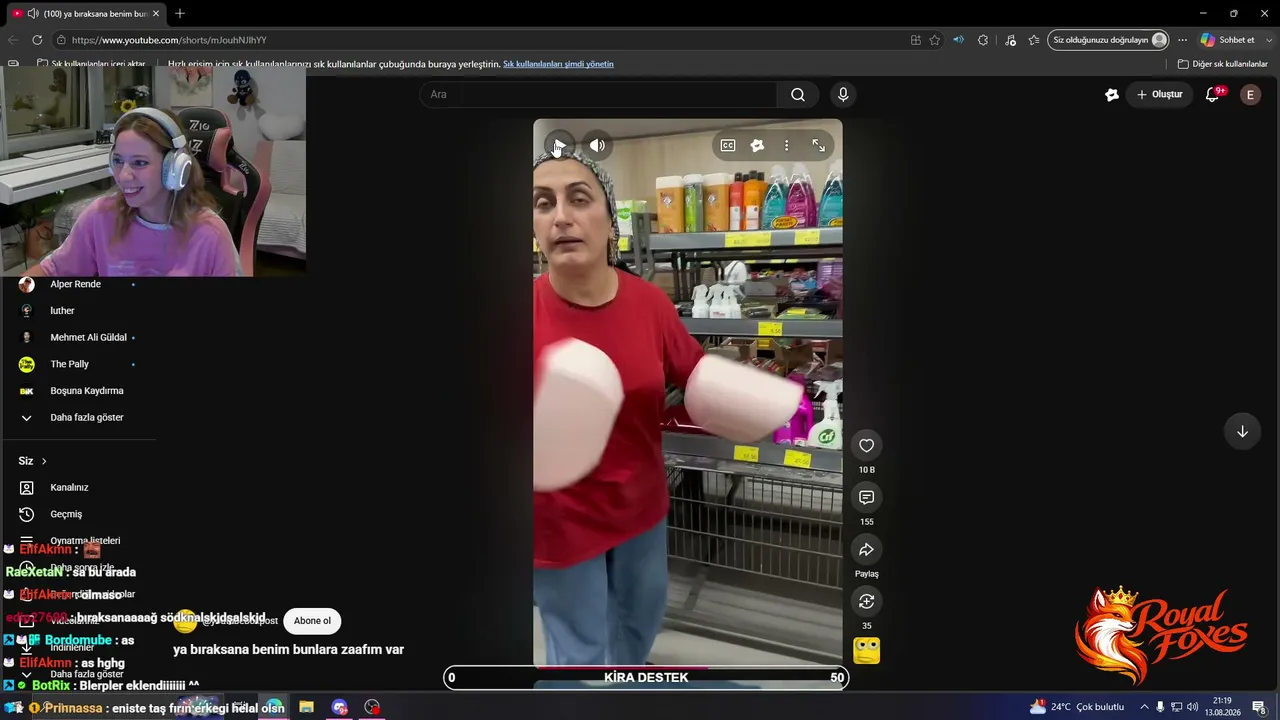Image resolution: width=1280 pixels, height=720 pixels.
Task: Click the Oluştur create button
Action: 1160,95
